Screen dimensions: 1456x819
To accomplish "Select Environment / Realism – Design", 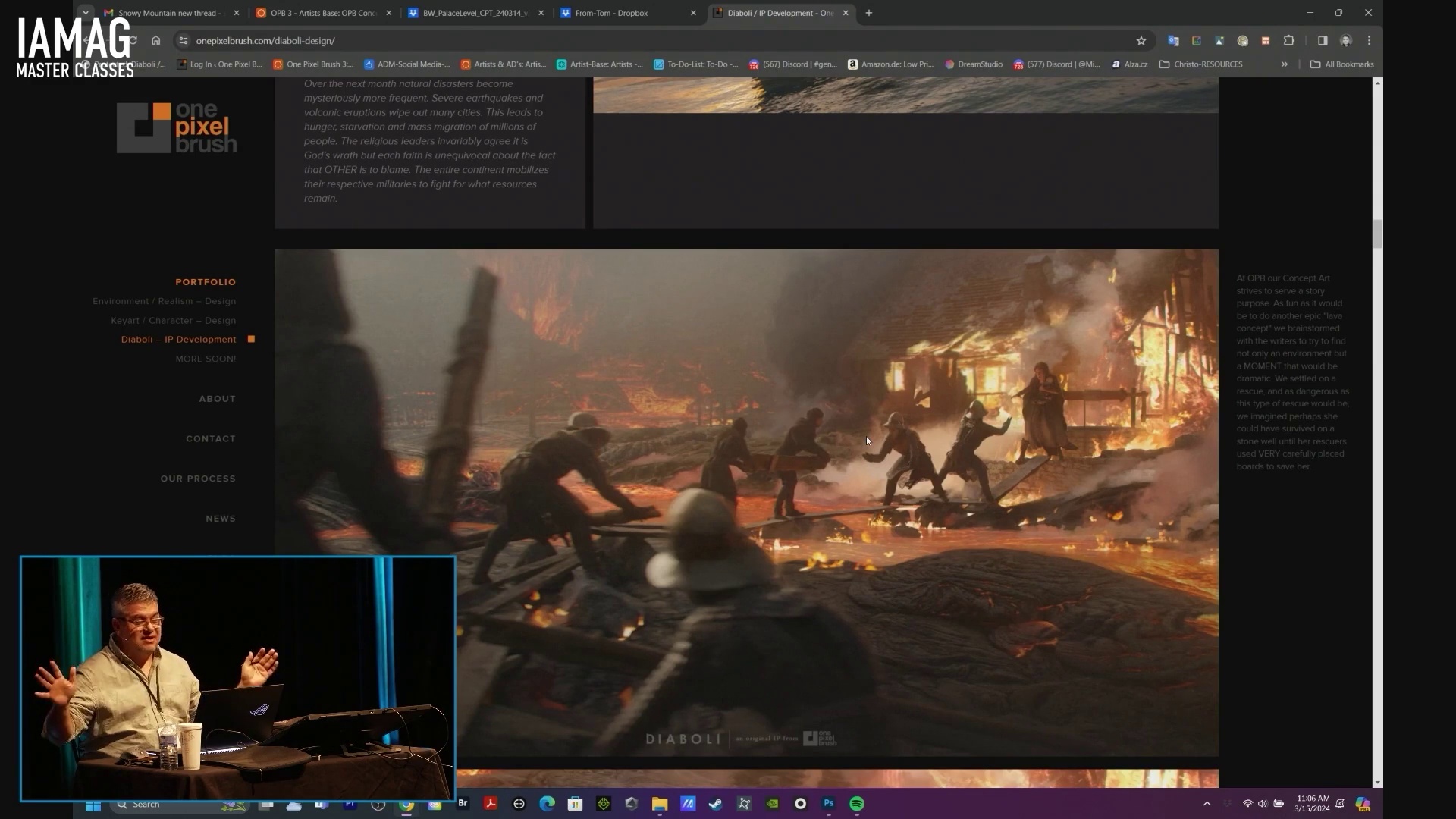I will pos(164,301).
